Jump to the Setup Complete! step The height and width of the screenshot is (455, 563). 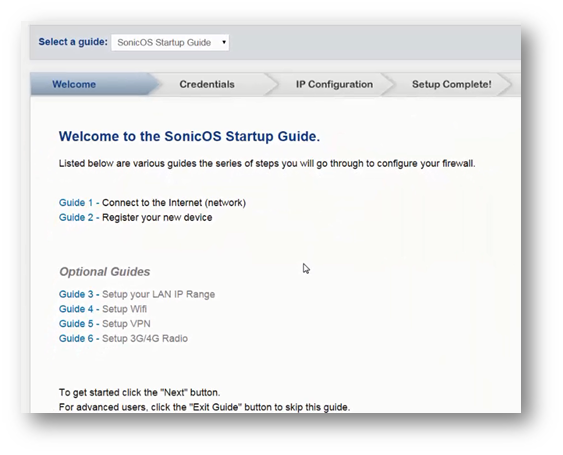point(452,84)
